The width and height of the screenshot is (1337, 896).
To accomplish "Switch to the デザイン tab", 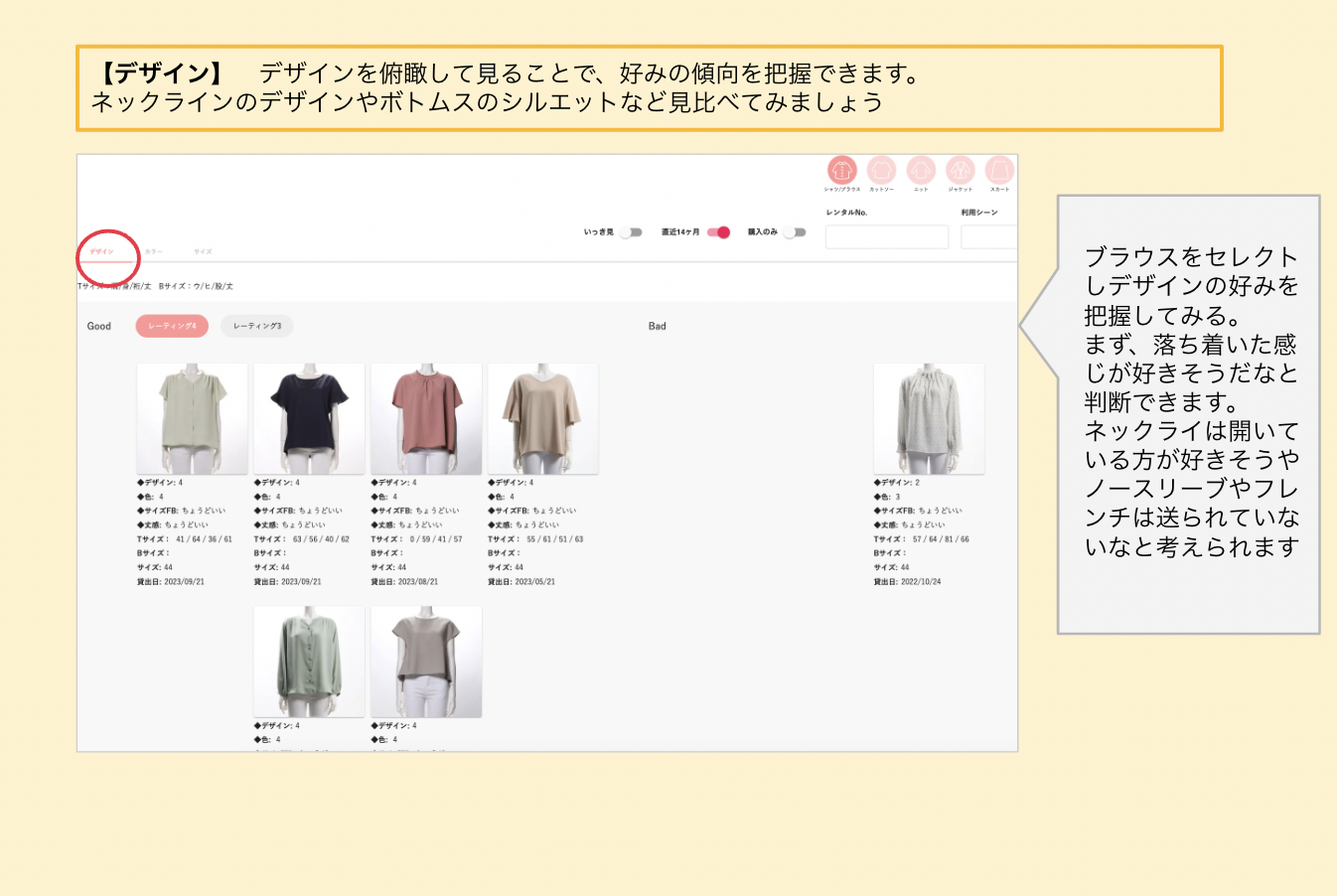I will click(x=101, y=252).
